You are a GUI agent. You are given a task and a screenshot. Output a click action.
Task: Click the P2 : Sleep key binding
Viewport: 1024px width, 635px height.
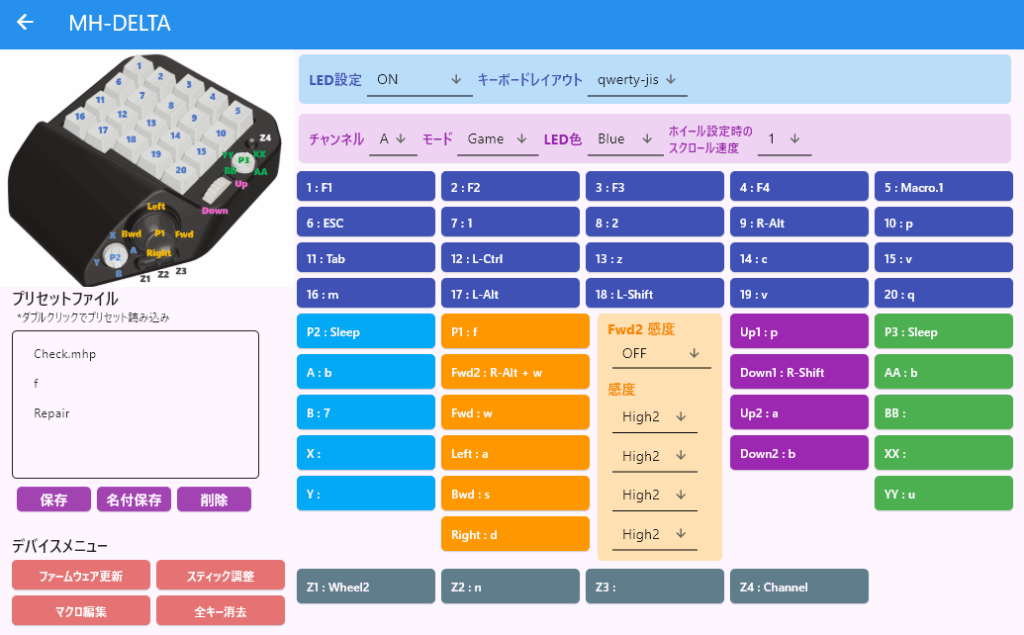coord(366,330)
